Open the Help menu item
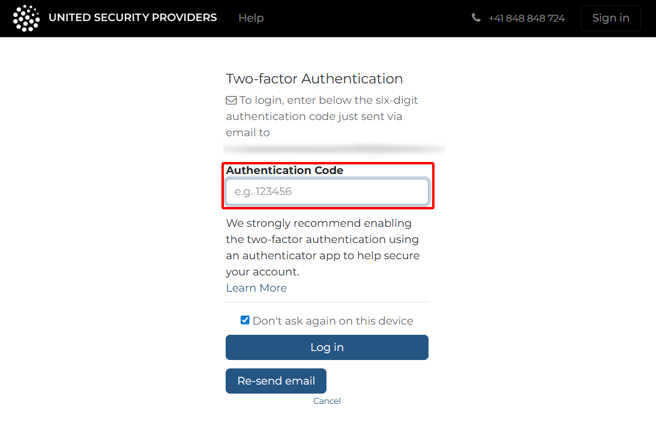This screenshot has width=656, height=447. pyautogui.click(x=251, y=18)
